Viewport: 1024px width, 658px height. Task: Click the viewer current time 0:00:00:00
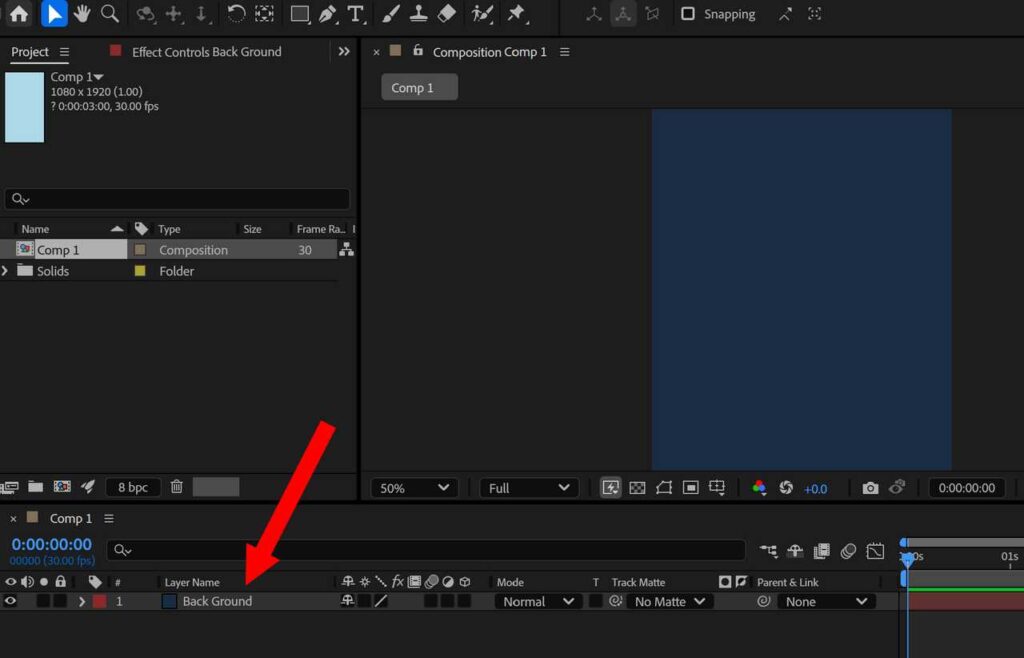pyautogui.click(x=967, y=488)
